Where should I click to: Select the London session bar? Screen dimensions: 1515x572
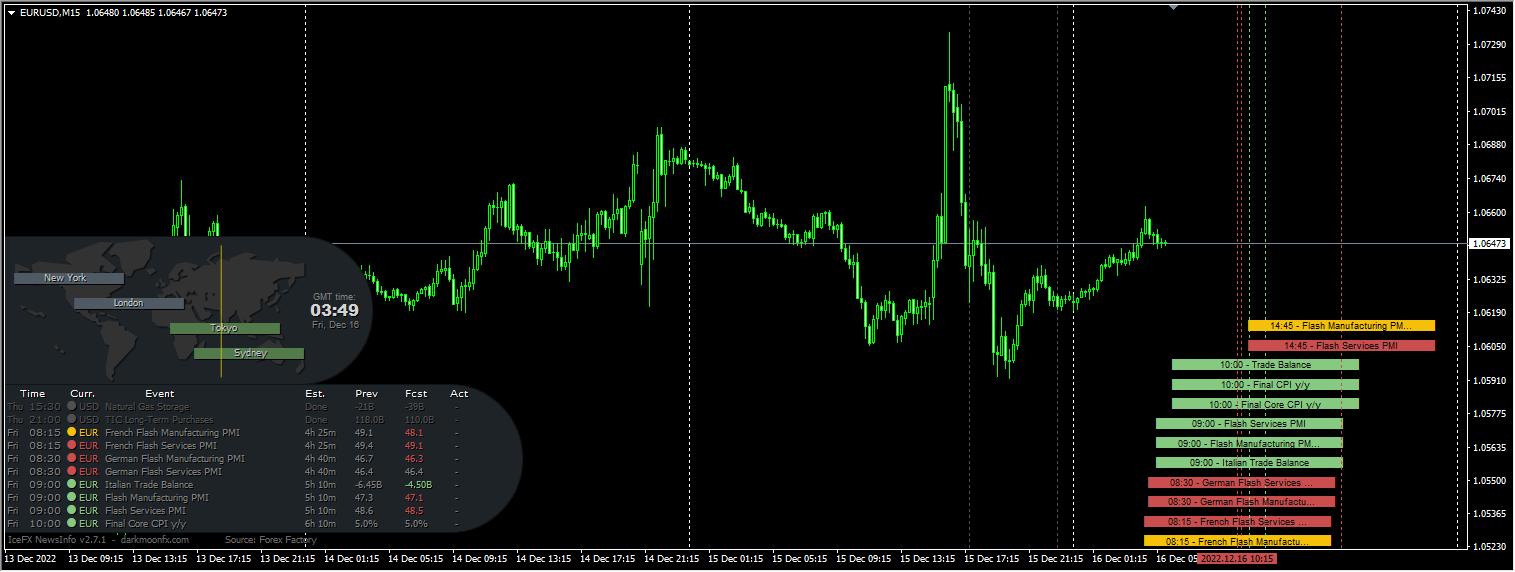(129, 303)
